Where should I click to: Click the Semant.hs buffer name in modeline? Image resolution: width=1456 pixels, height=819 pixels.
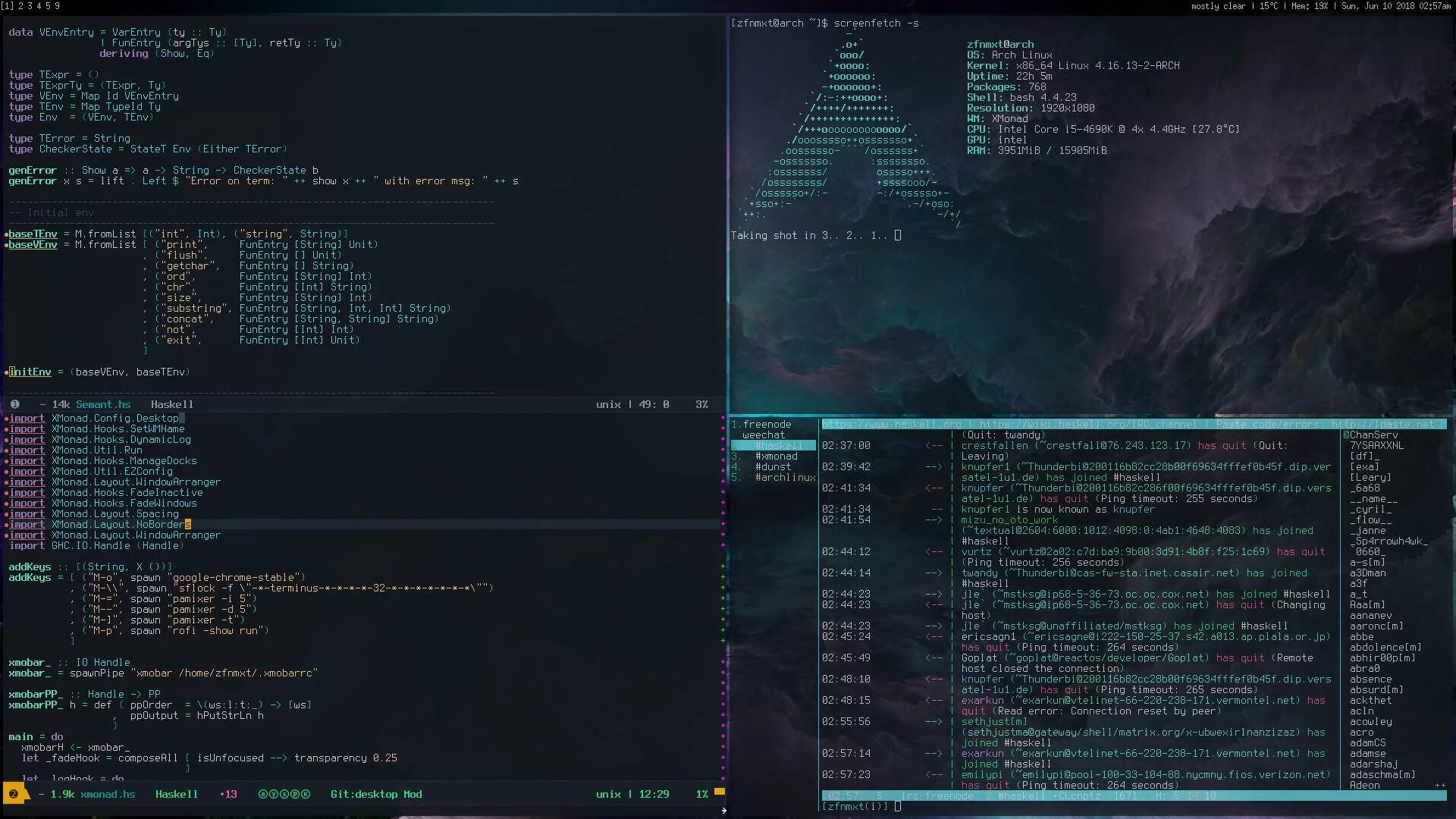[x=102, y=404]
